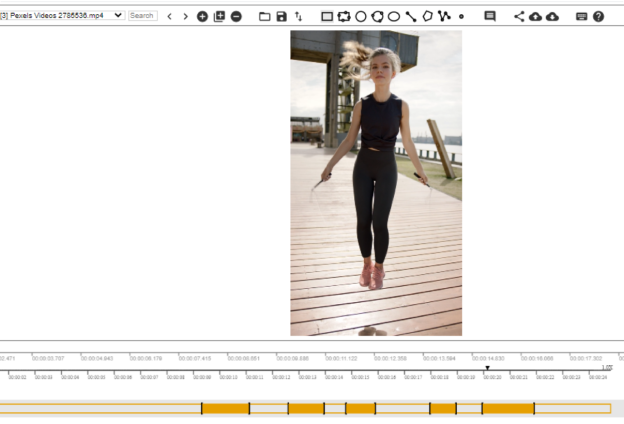Click the 00:00:17.302 time label

coord(586,358)
